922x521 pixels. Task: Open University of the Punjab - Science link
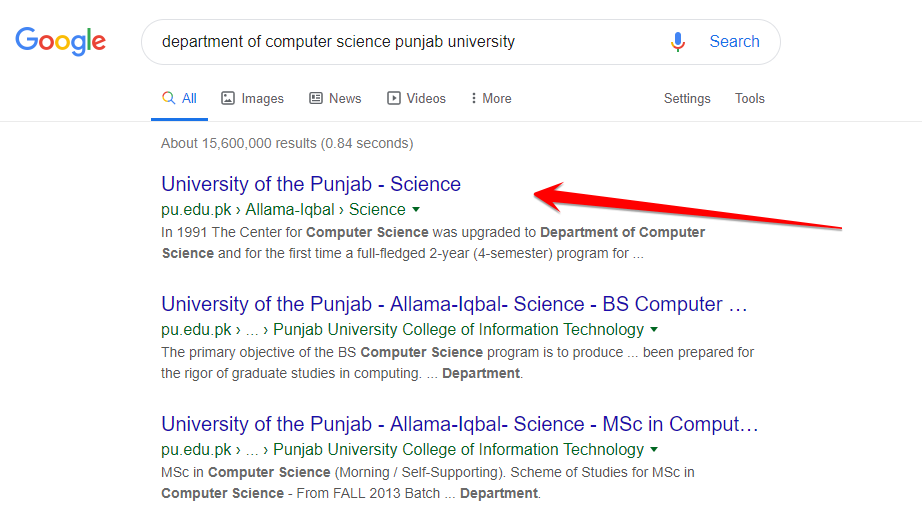coord(311,184)
